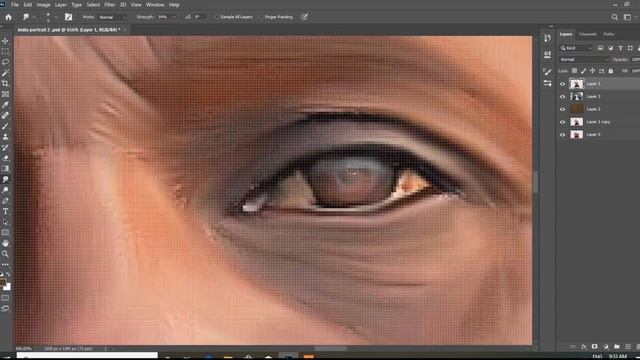Select the Frame tool
The image size is (640, 360).
tap(5, 94)
